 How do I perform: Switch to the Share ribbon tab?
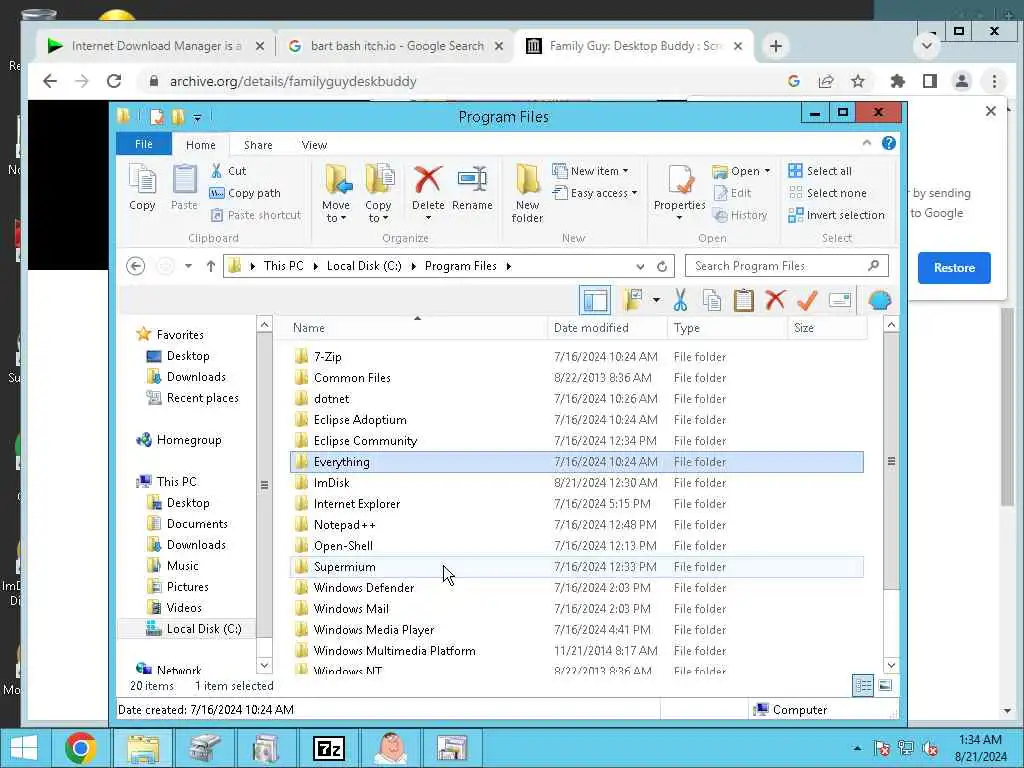[x=258, y=145]
